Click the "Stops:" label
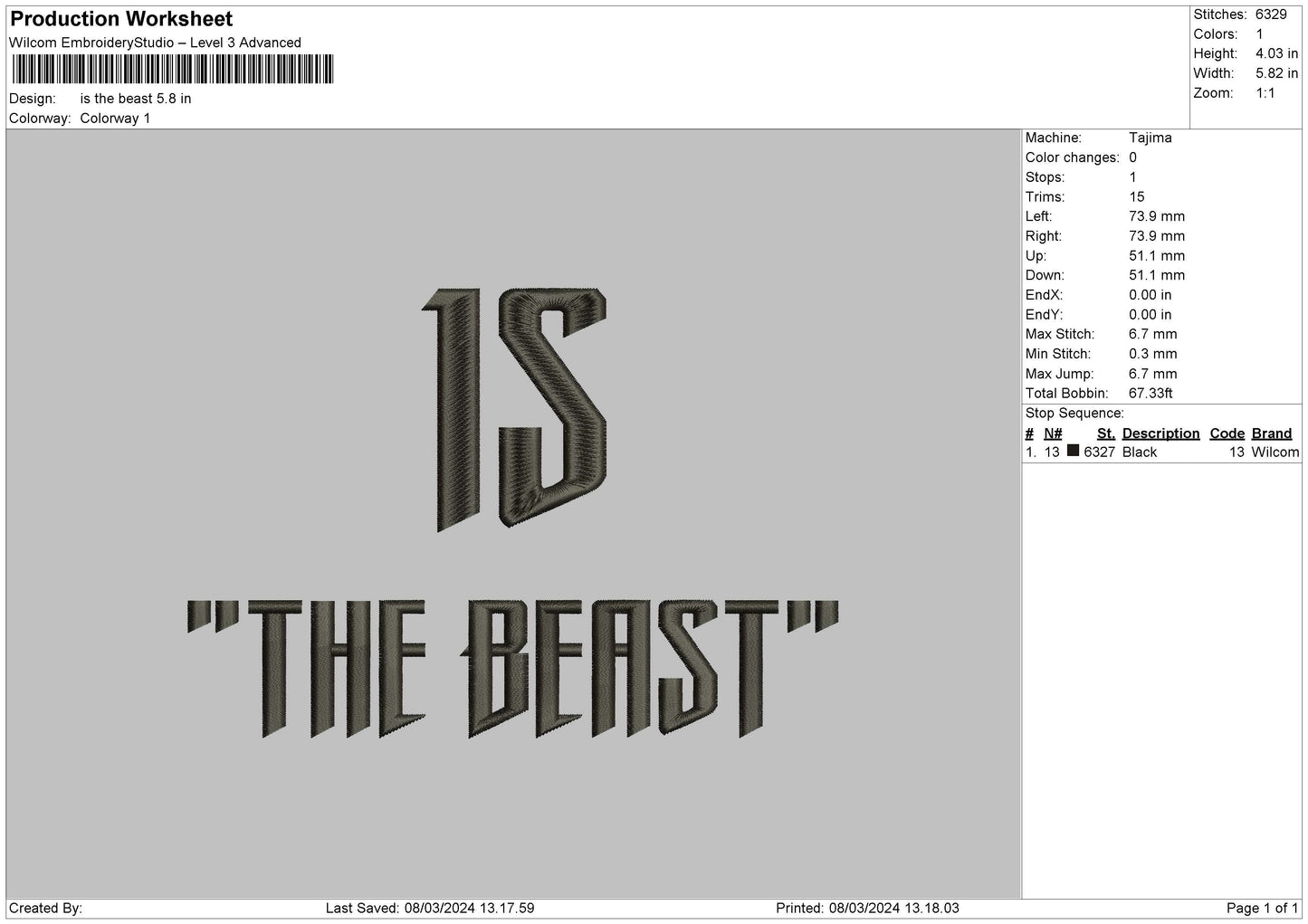This screenshot has width=1308, height=924. [x=1045, y=177]
